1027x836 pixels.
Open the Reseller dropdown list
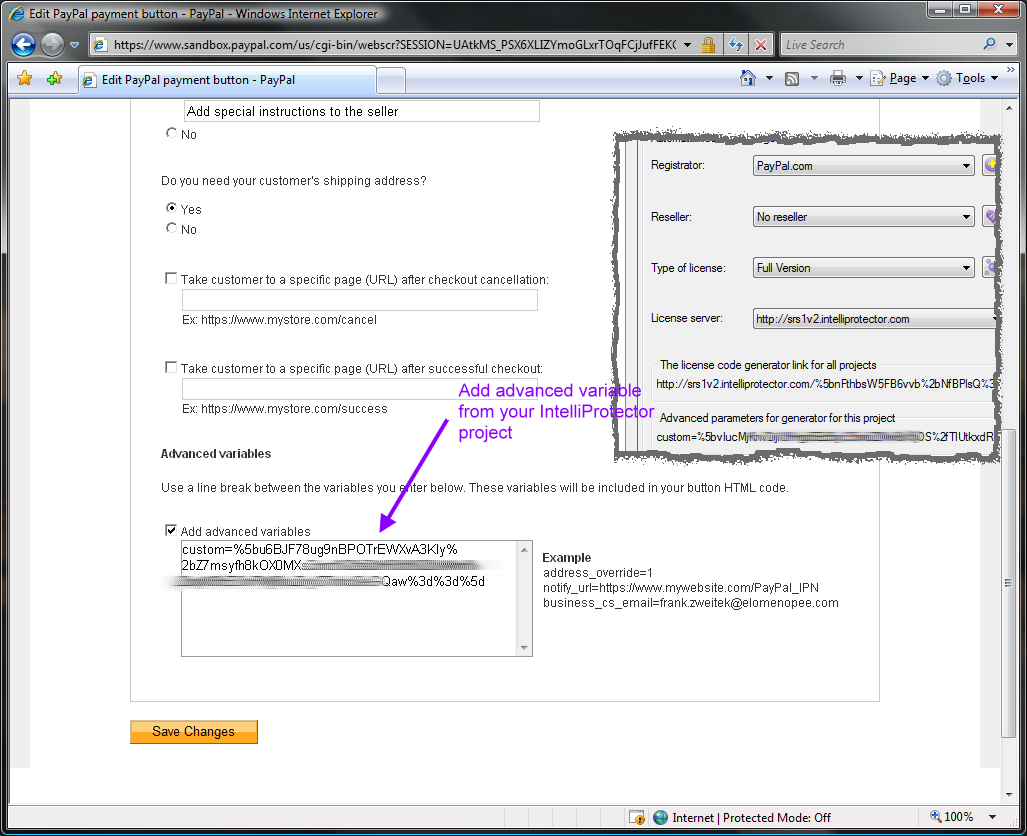(x=966, y=217)
